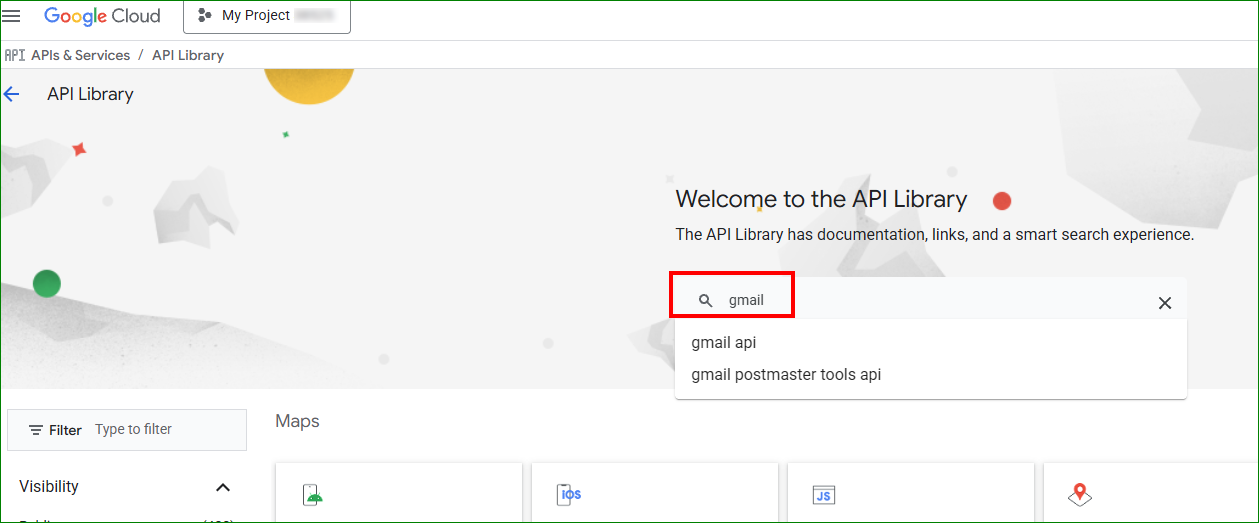Click the magnifier search icon
The height and width of the screenshot is (523, 1259).
pos(705,301)
